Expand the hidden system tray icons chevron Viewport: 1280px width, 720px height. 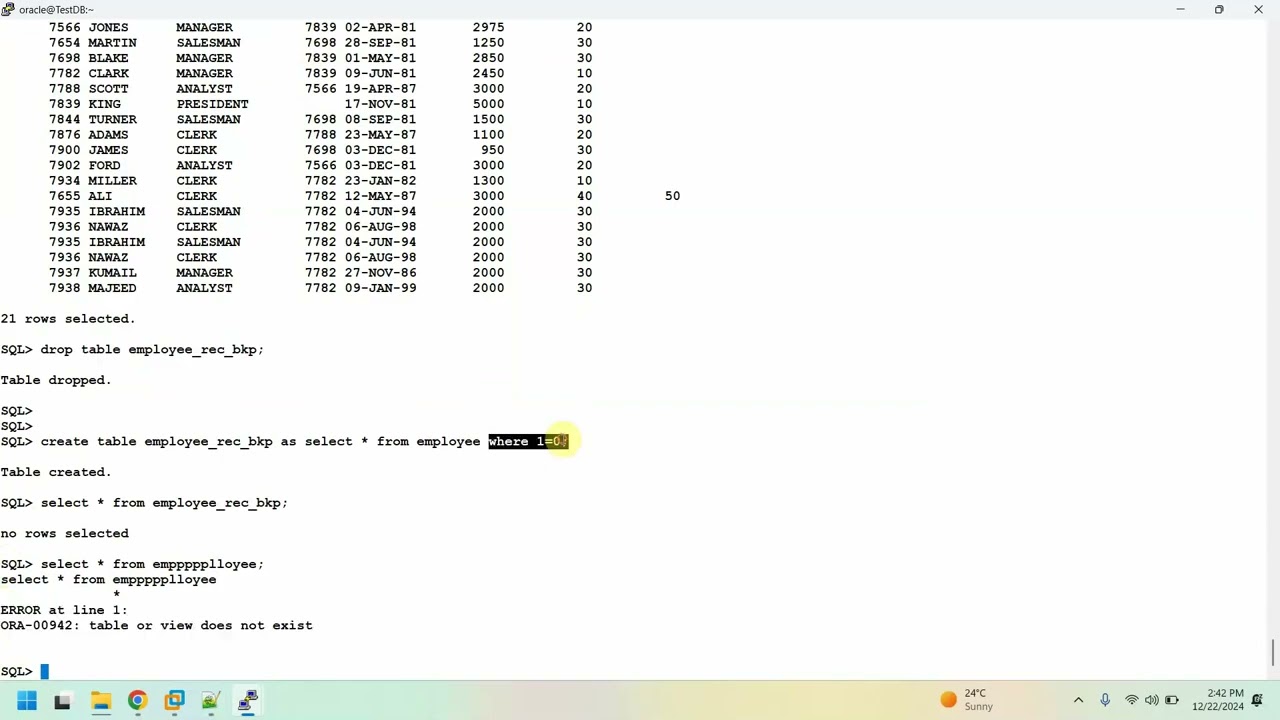(x=1078, y=700)
